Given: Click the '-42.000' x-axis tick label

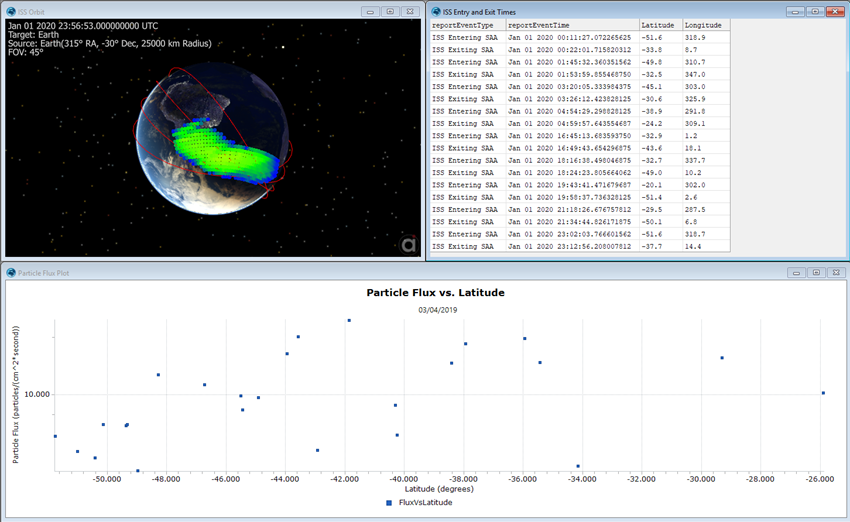Looking at the screenshot, I should point(345,479).
